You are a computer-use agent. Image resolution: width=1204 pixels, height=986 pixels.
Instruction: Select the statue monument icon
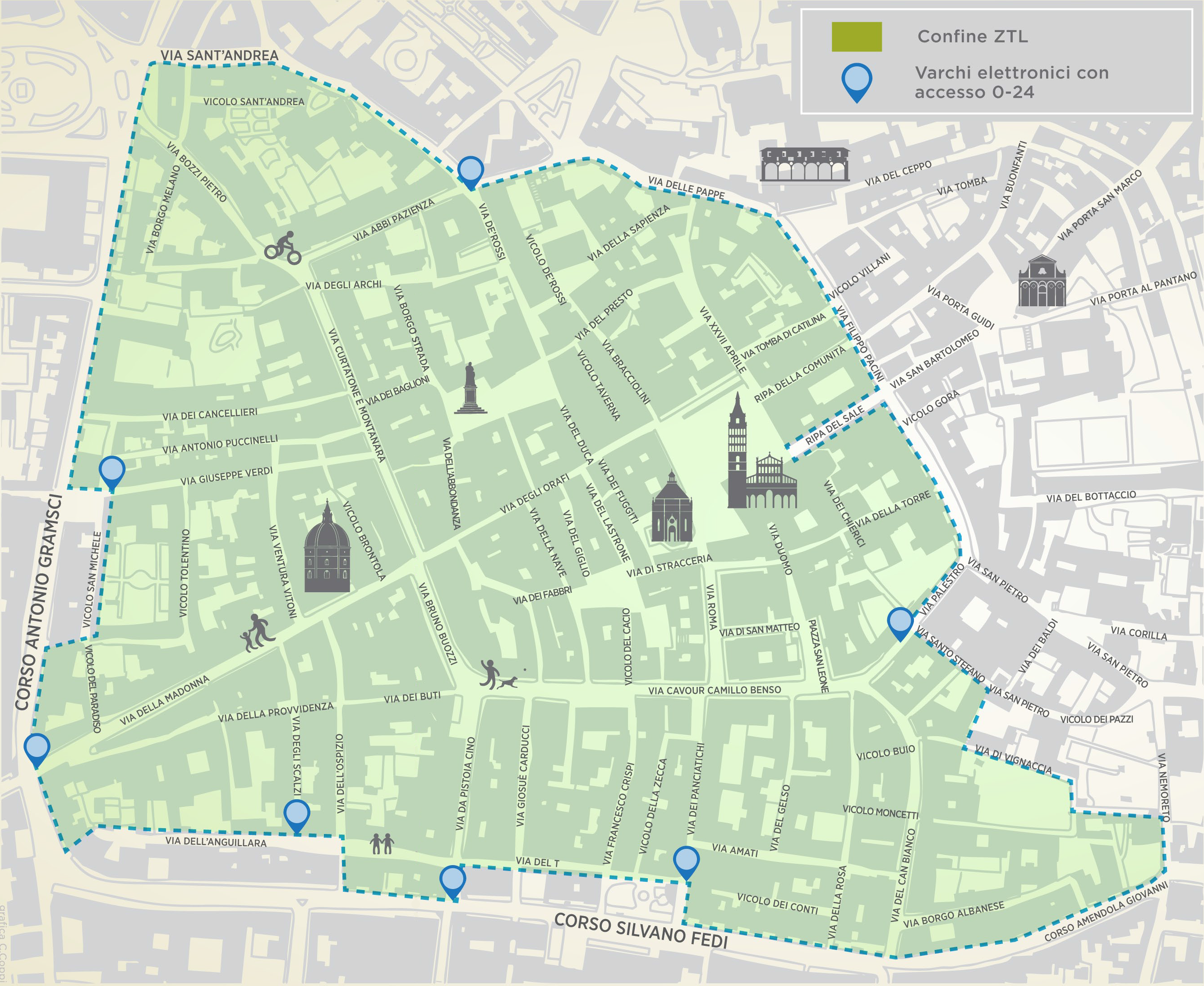click(470, 388)
